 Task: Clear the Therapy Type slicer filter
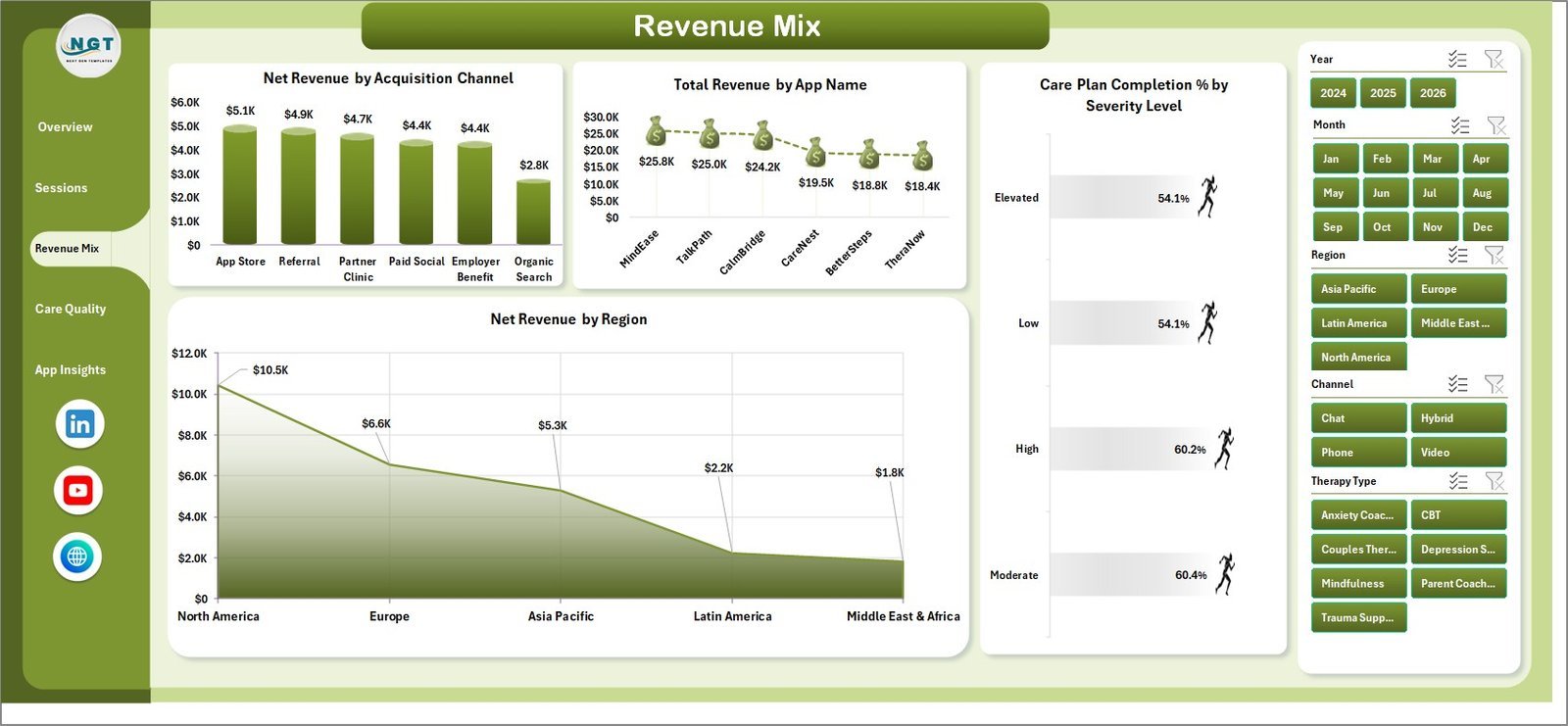tap(1494, 481)
